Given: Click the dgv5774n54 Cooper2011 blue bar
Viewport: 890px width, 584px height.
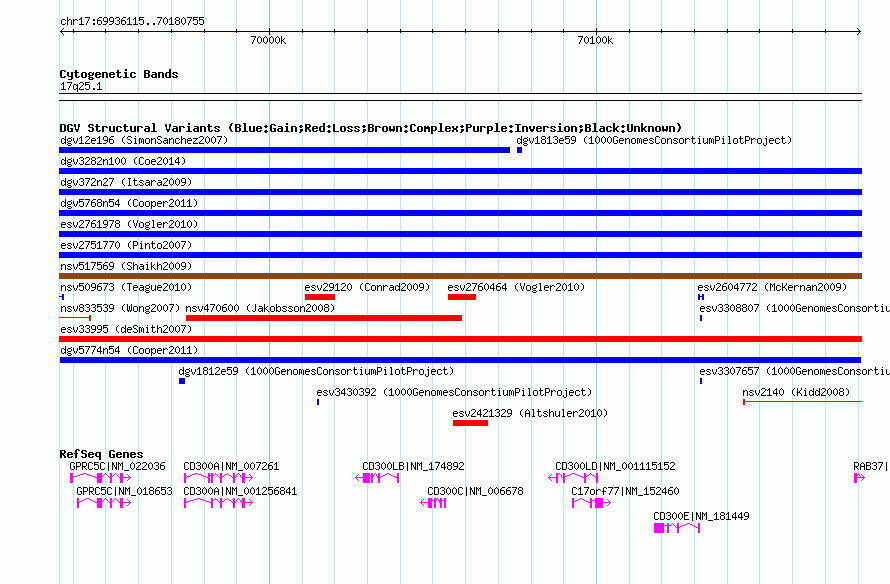Looking at the screenshot, I should click(460, 360).
